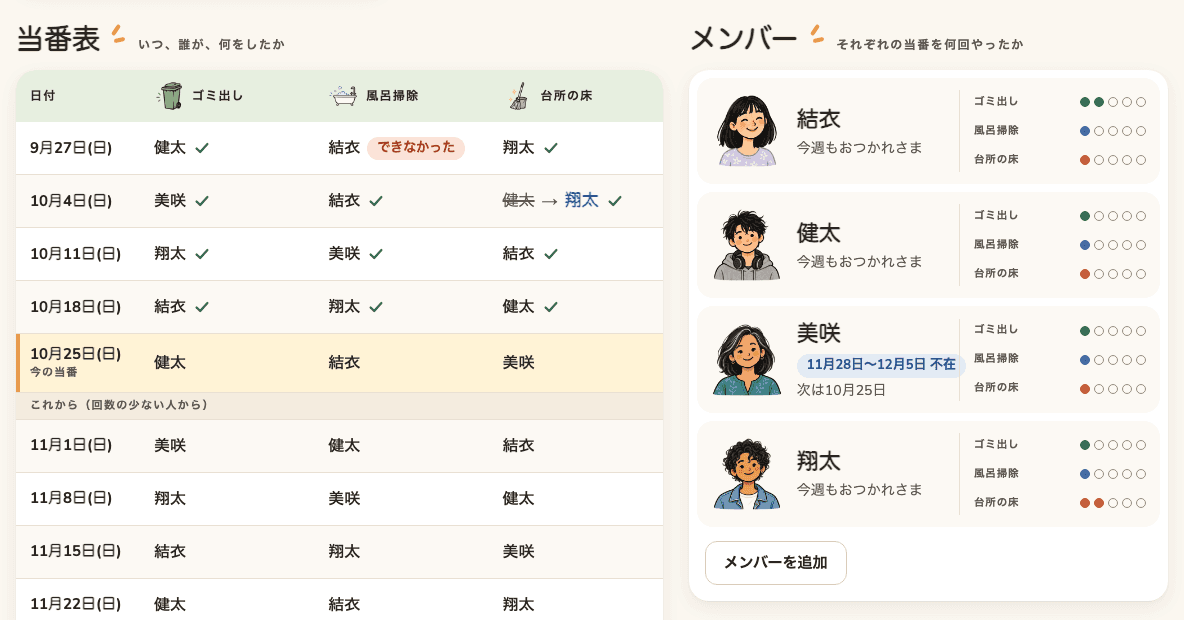Click 結衣 in the 10月25日 風呂掃除 cell

pos(344,362)
